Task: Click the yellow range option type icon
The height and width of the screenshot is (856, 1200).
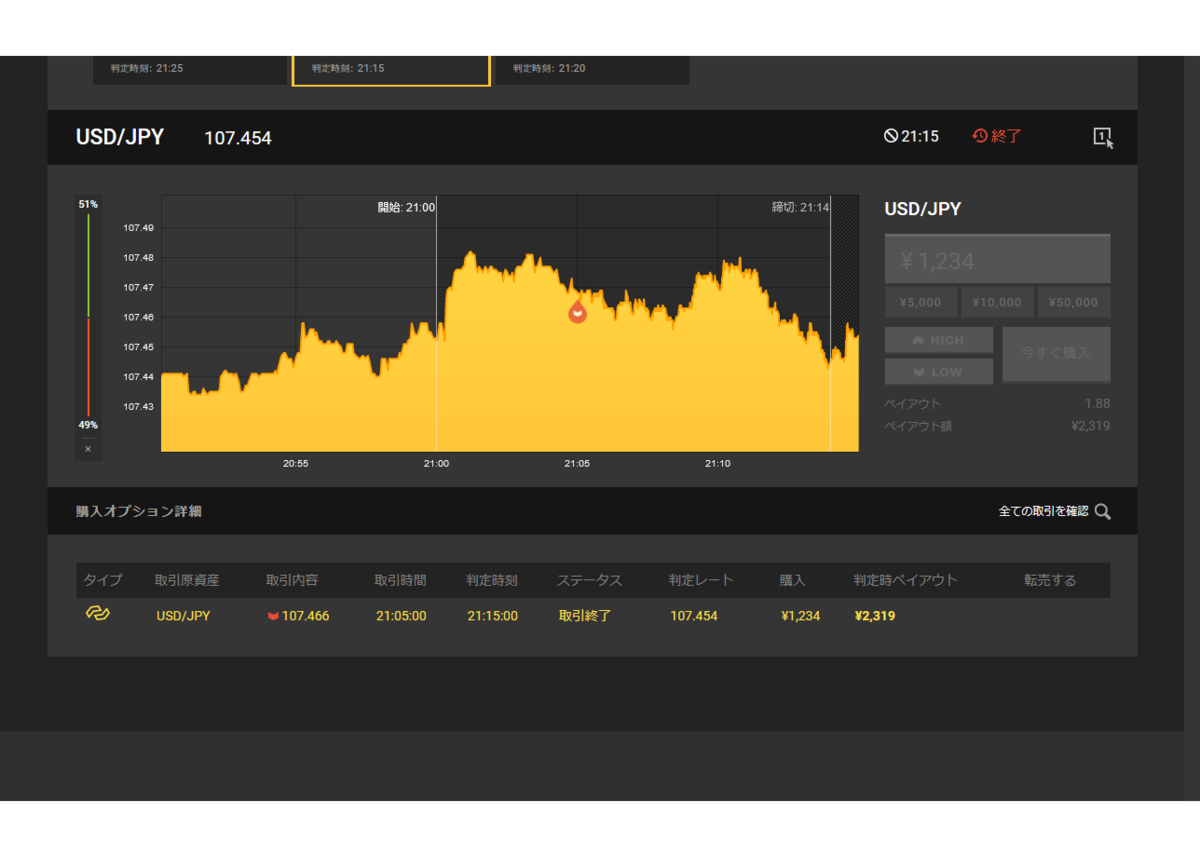Action: 97,614
